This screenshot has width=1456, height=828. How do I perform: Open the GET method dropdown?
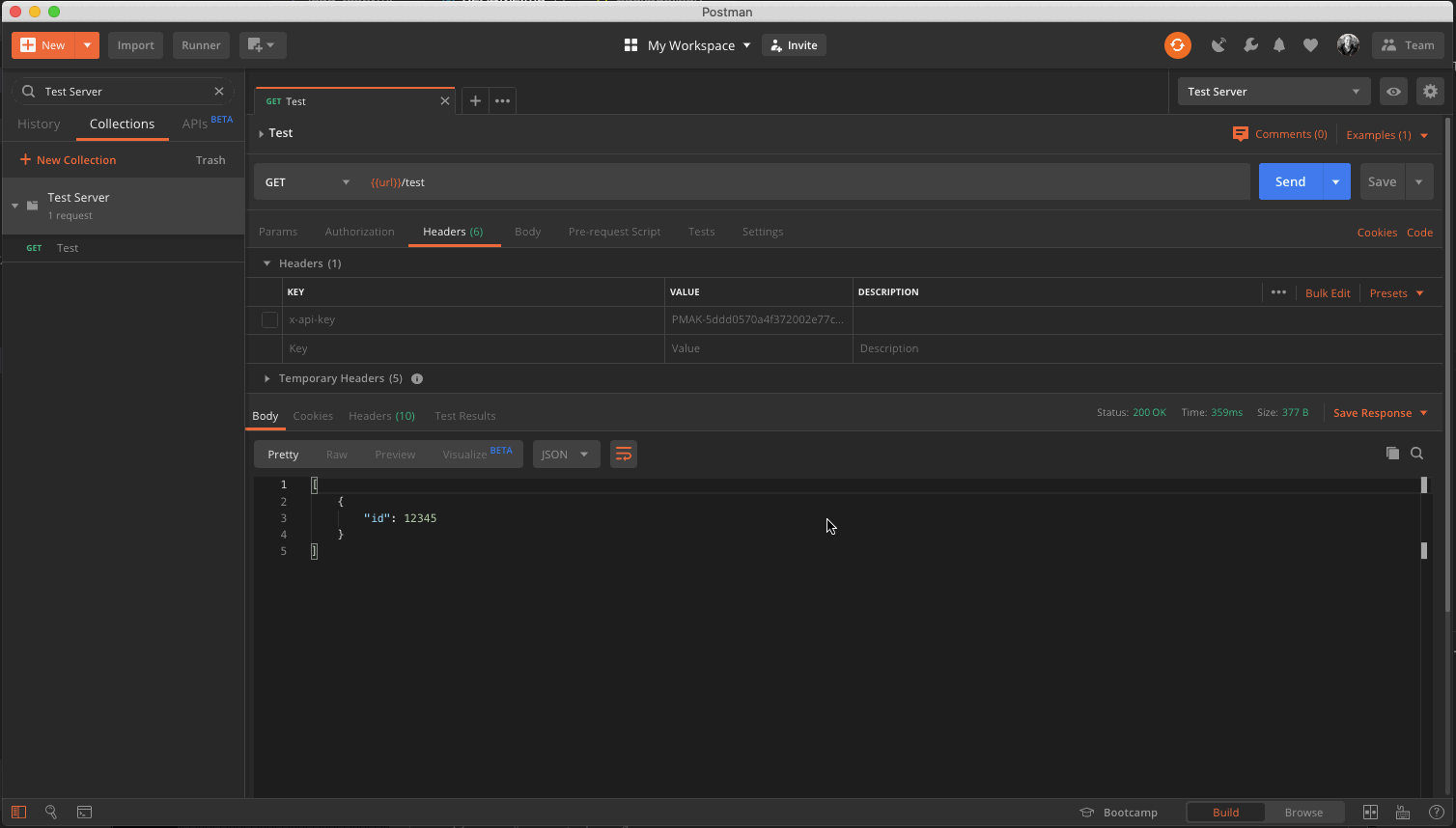click(x=307, y=182)
